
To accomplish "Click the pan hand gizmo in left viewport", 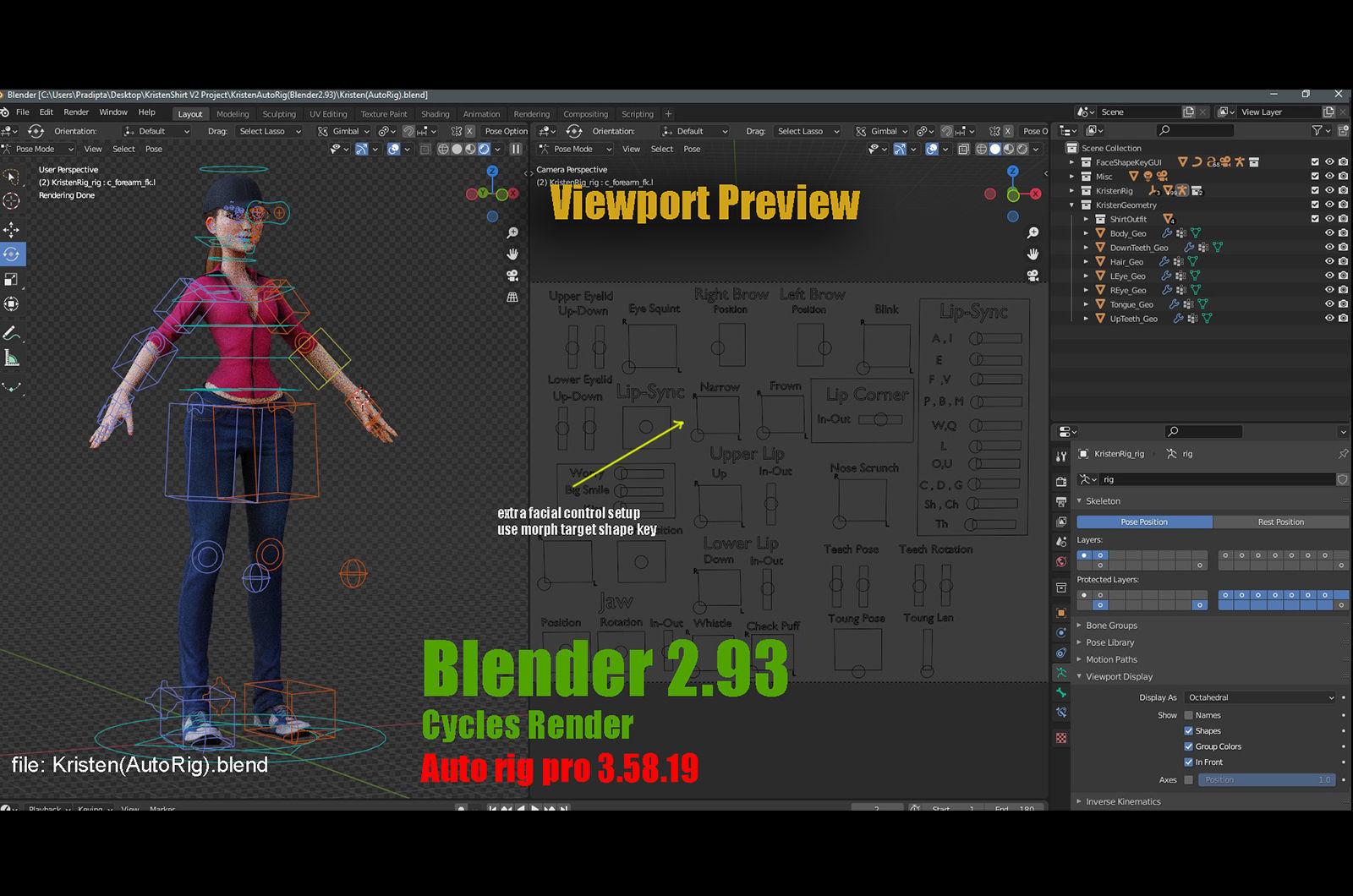I will pos(512,254).
